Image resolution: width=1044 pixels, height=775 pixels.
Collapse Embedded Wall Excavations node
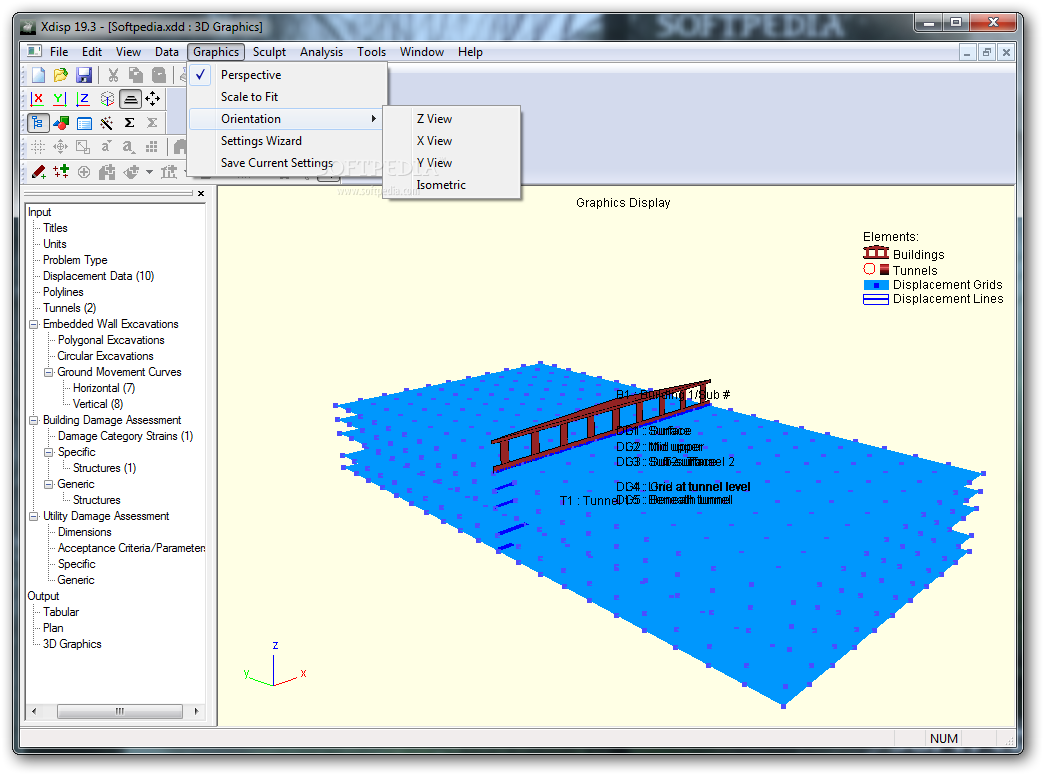(33, 324)
